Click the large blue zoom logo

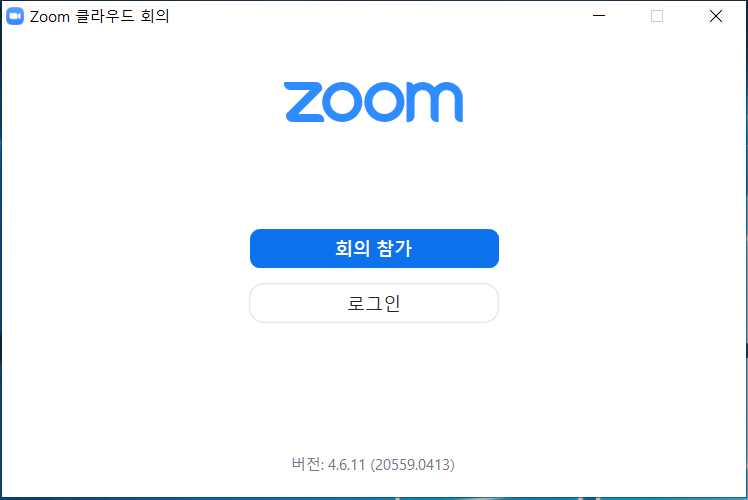(x=373, y=102)
